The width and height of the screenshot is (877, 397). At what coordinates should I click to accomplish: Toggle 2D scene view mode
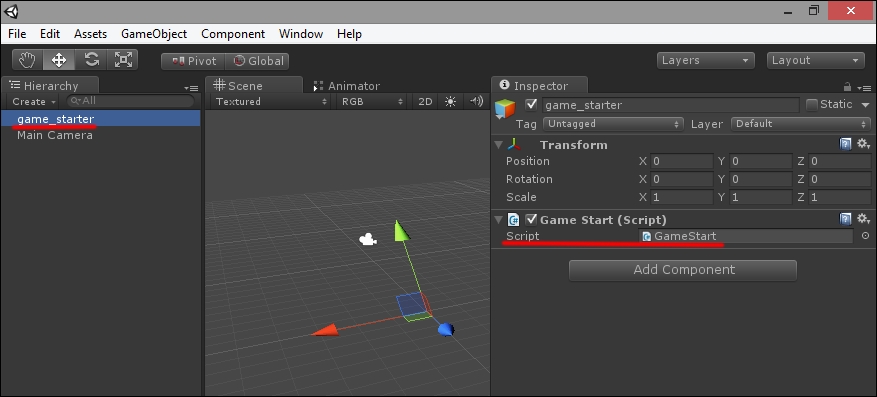click(x=425, y=101)
